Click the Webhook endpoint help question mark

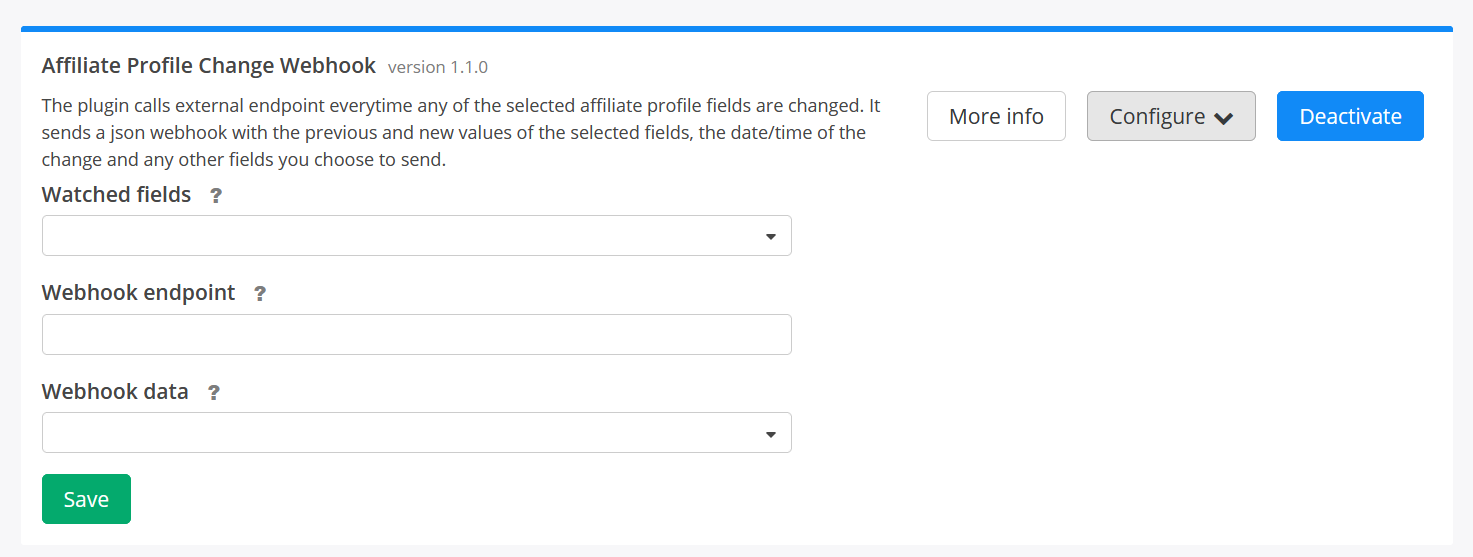(x=260, y=294)
